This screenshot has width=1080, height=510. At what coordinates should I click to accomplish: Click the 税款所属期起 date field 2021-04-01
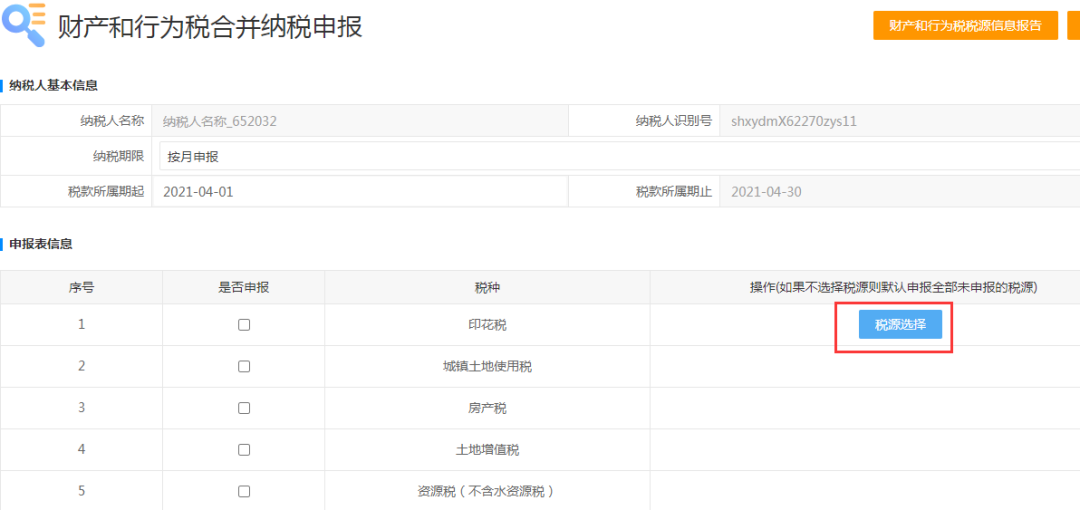click(x=360, y=192)
